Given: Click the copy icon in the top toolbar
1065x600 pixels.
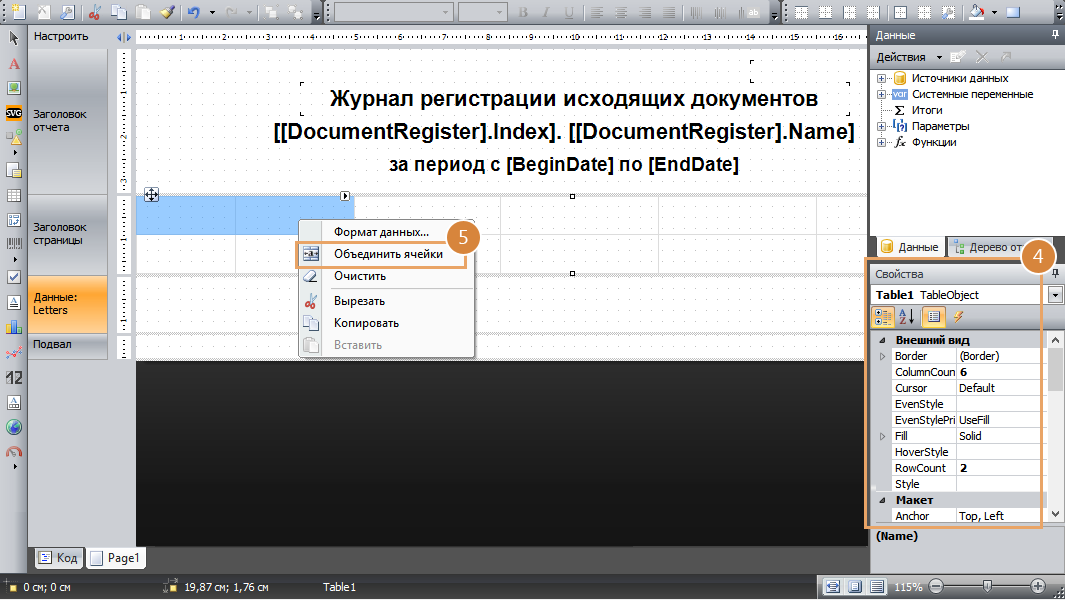Looking at the screenshot, I should pos(119,12).
